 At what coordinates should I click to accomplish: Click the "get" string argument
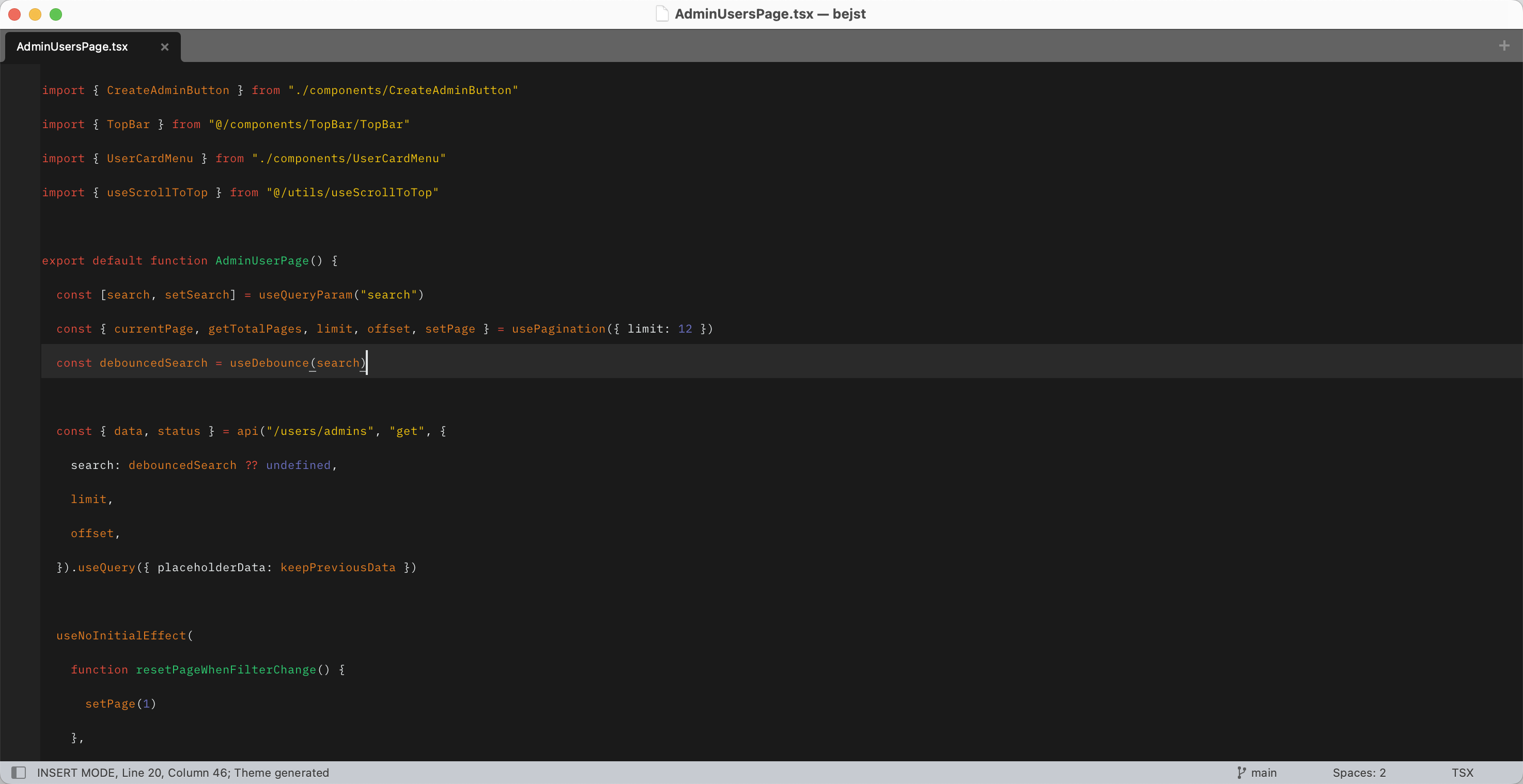click(407, 432)
